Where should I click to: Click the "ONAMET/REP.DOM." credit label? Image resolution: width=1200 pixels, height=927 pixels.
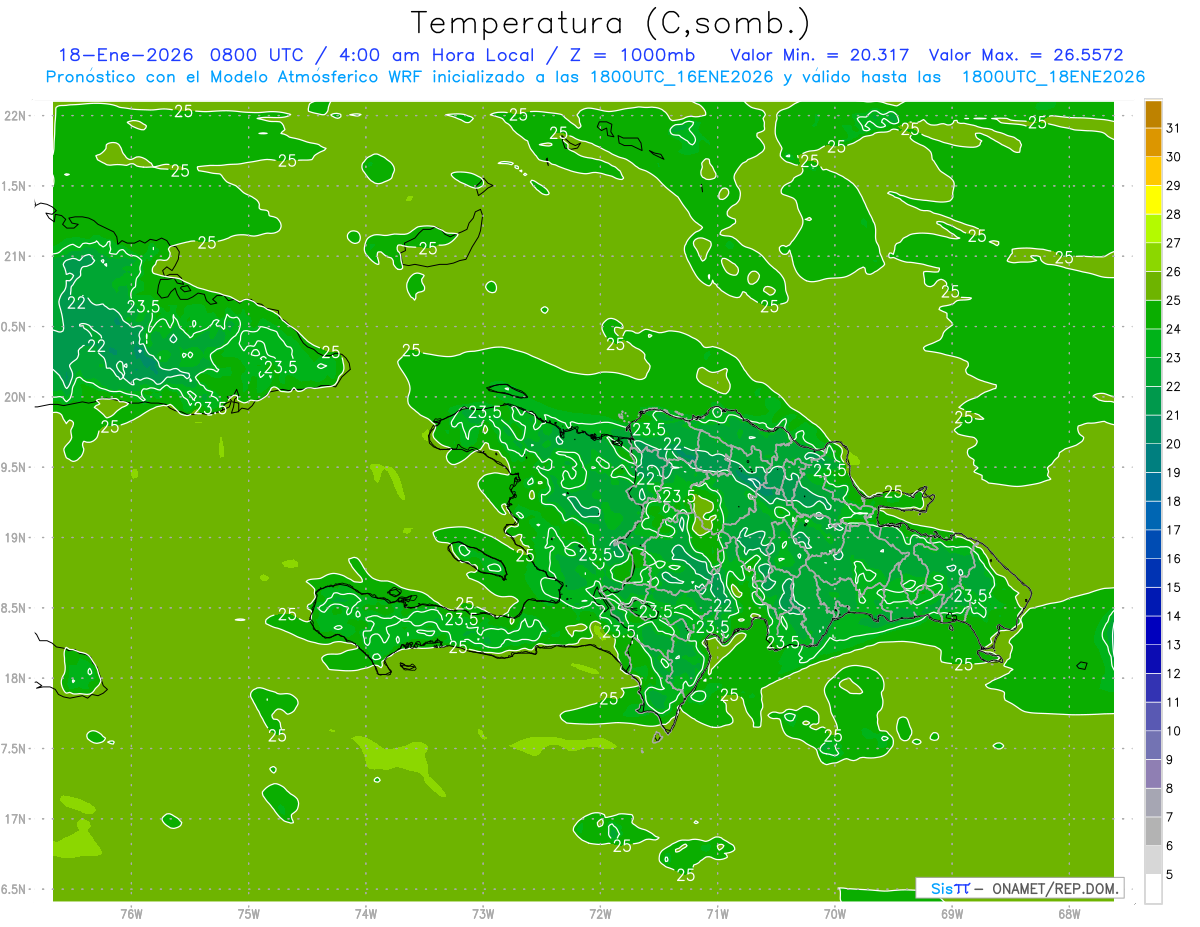1054,888
